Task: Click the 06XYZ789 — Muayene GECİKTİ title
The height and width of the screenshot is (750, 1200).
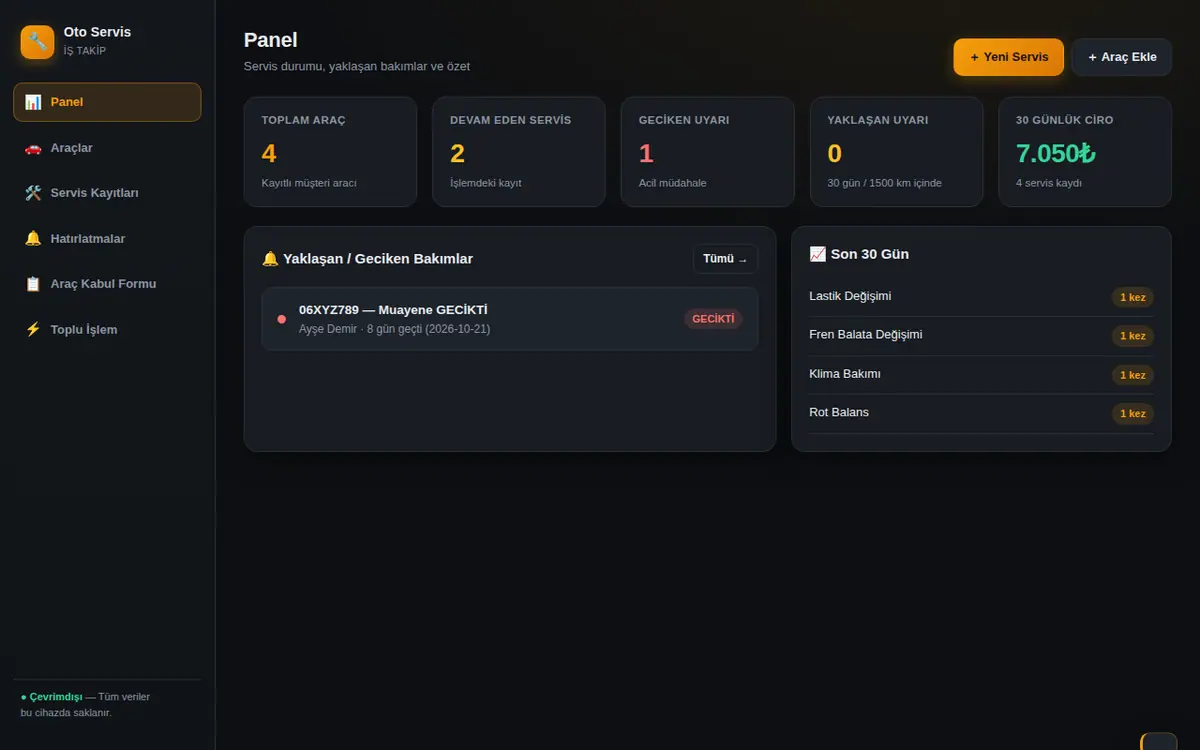Action: (393, 310)
